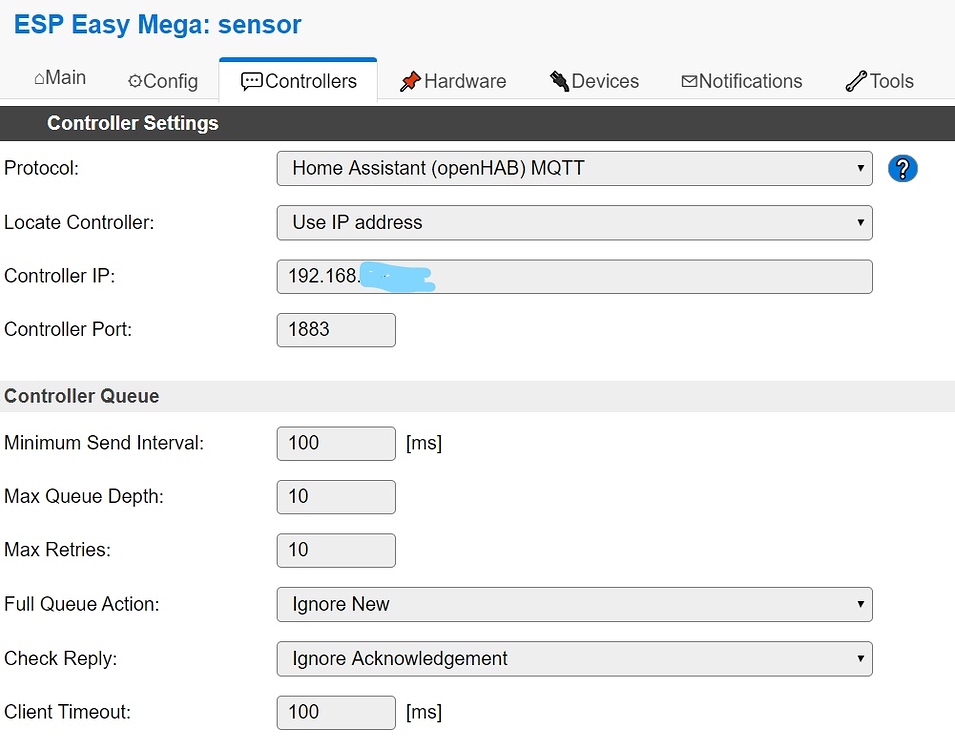
Task: Focus the Controller Port field
Action: (336, 330)
